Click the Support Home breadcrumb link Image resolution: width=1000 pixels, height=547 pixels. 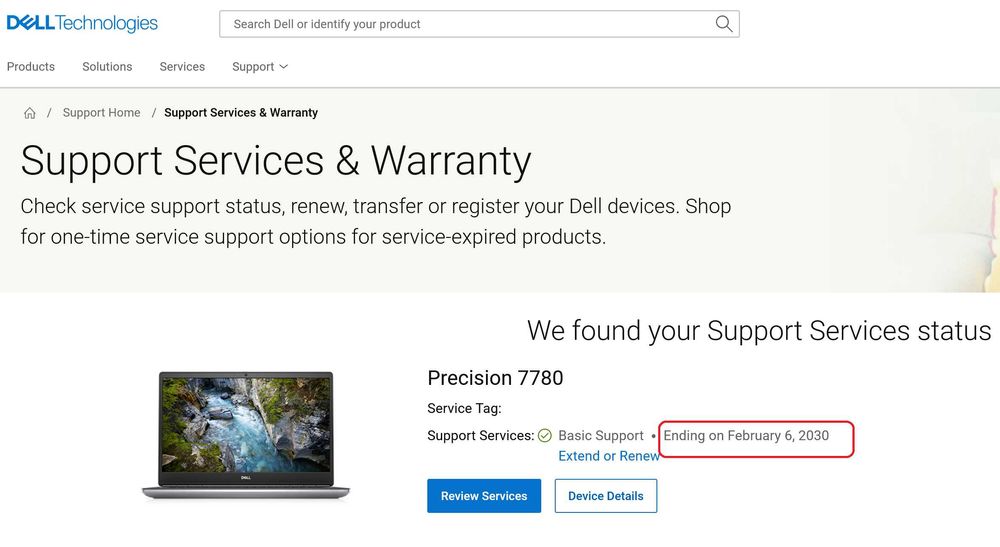pyautogui.click(x=101, y=113)
